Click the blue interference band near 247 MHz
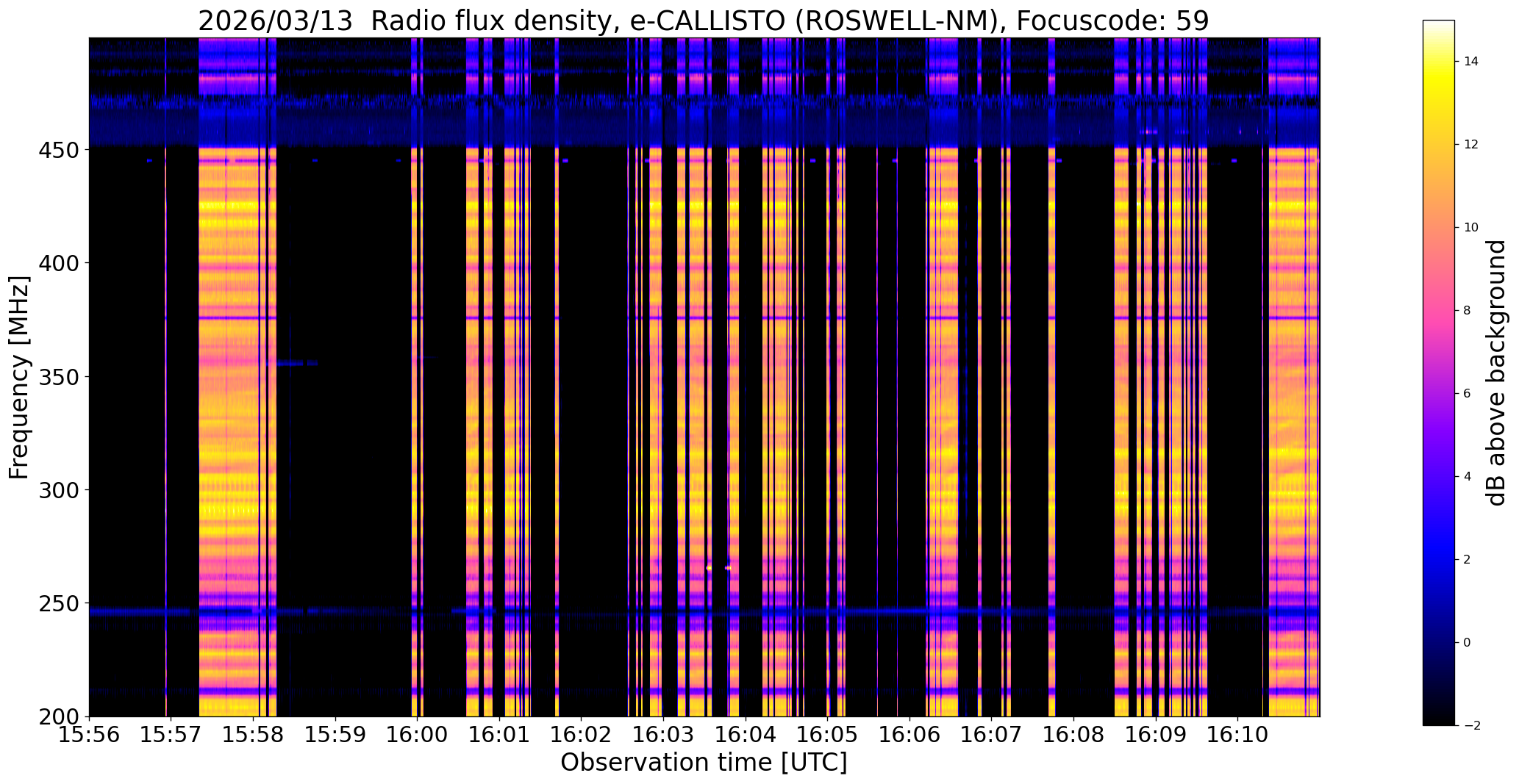This screenshot has height=784, width=1519. [x=704, y=611]
